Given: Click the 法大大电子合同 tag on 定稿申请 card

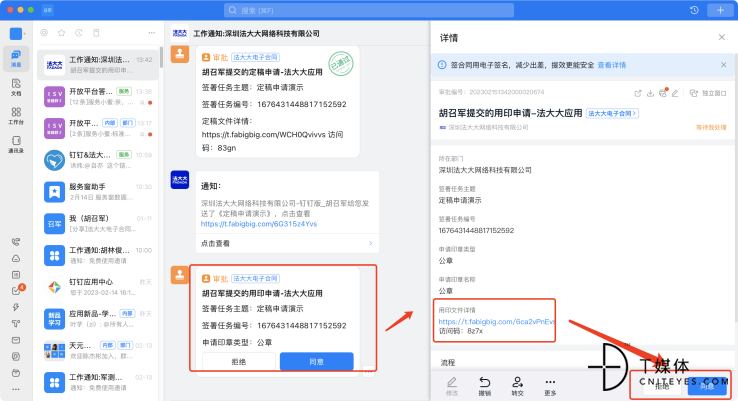Looking at the screenshot, I should point(256,57).
